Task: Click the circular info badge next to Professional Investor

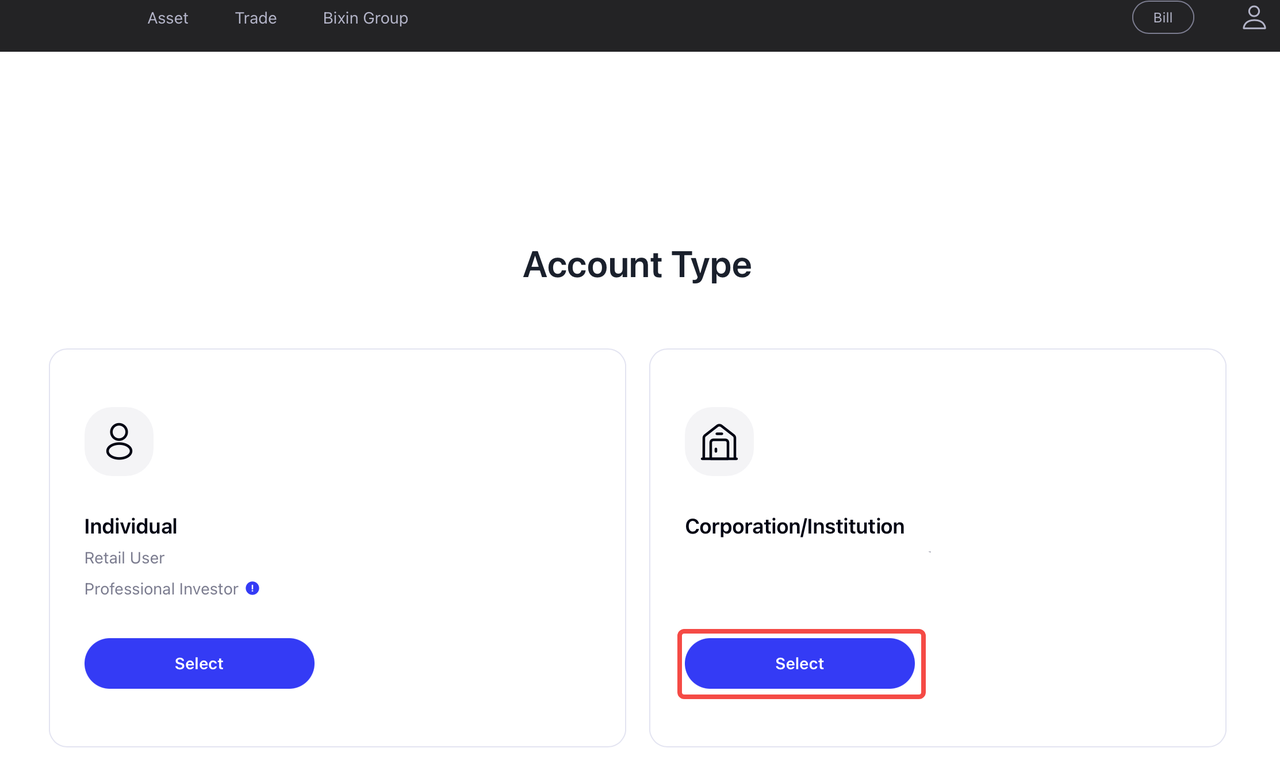Action: tap(251, 588)
